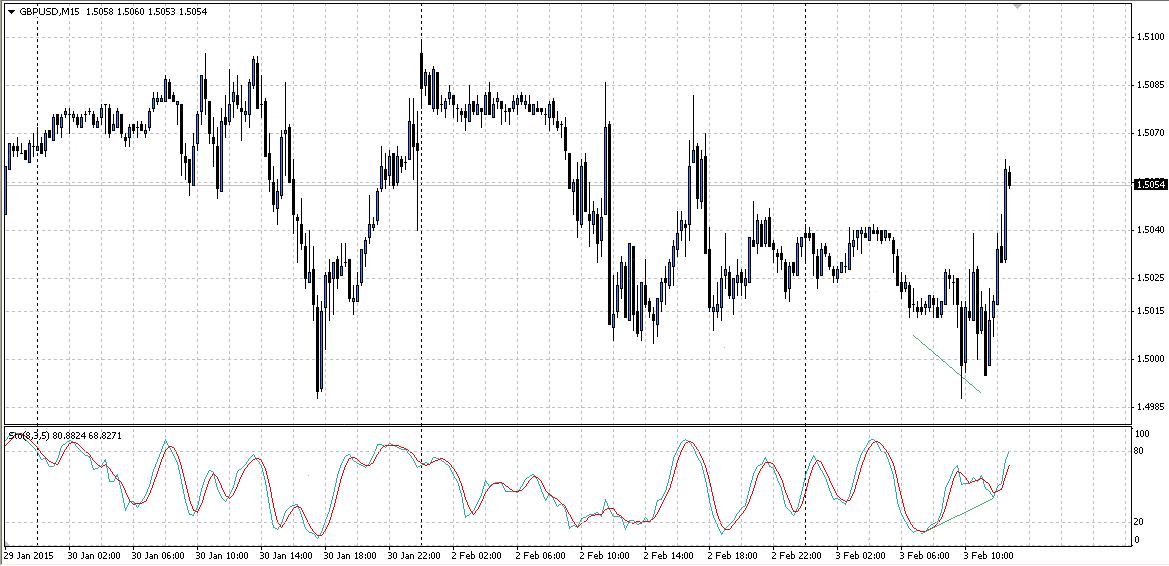Click the OHLC values 1.5058 1.5060 1.5053 1.5054

147,11
